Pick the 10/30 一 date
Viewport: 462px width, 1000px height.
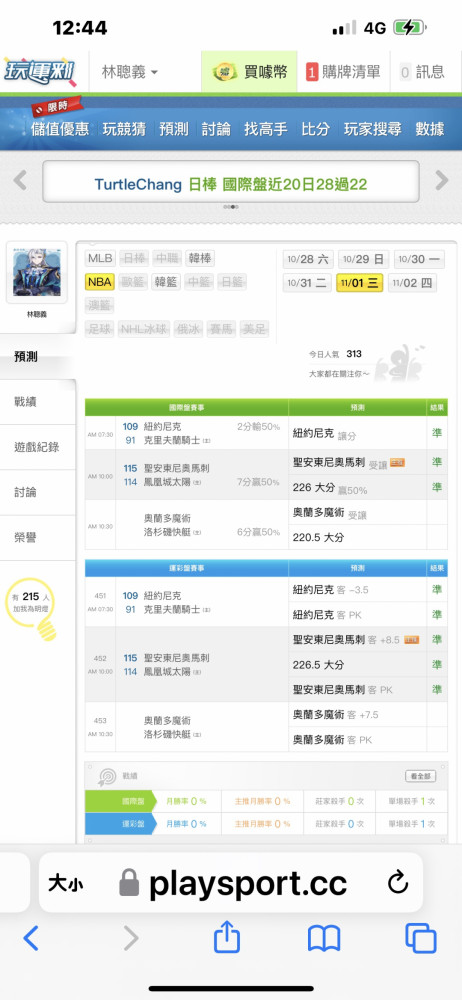(419, 260)
